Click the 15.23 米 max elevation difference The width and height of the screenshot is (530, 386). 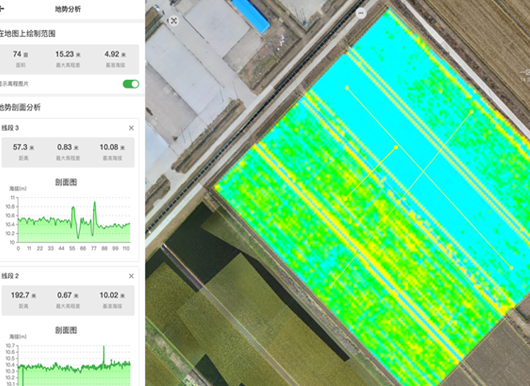coord(68,54)
